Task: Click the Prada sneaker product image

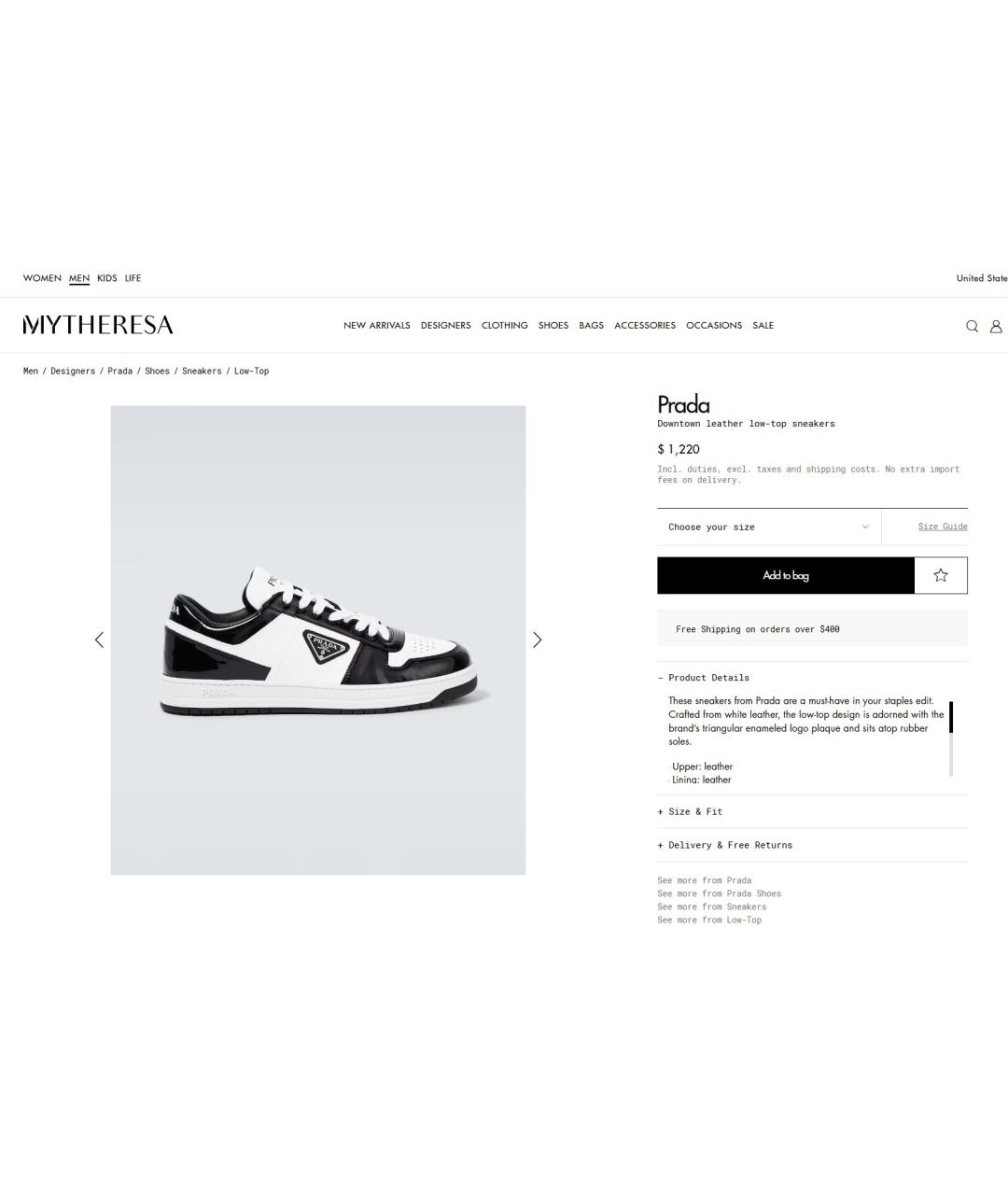Action: tap(318, 640)
